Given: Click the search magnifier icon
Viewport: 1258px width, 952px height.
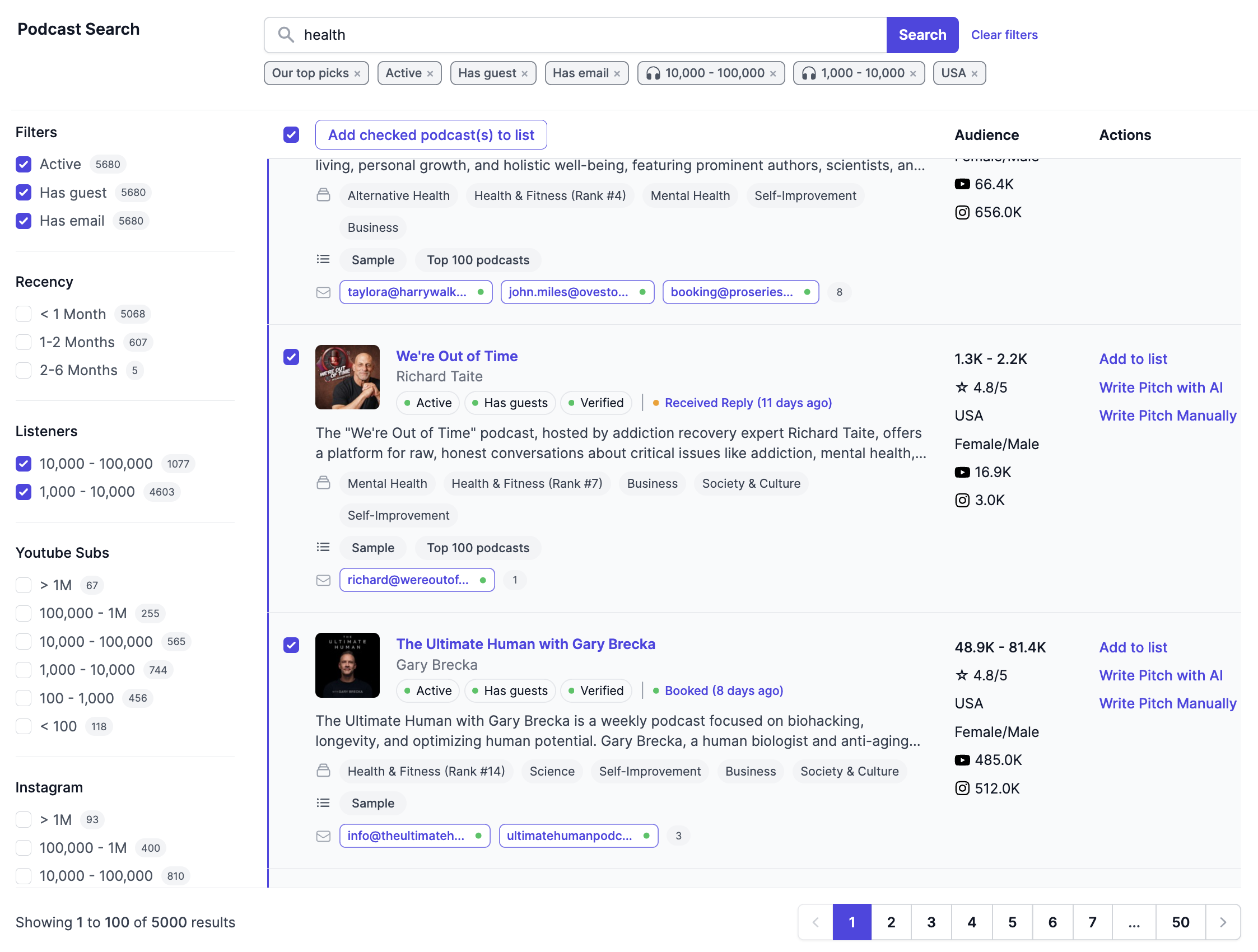Looking at the screenshot, I should pos(286,35).
